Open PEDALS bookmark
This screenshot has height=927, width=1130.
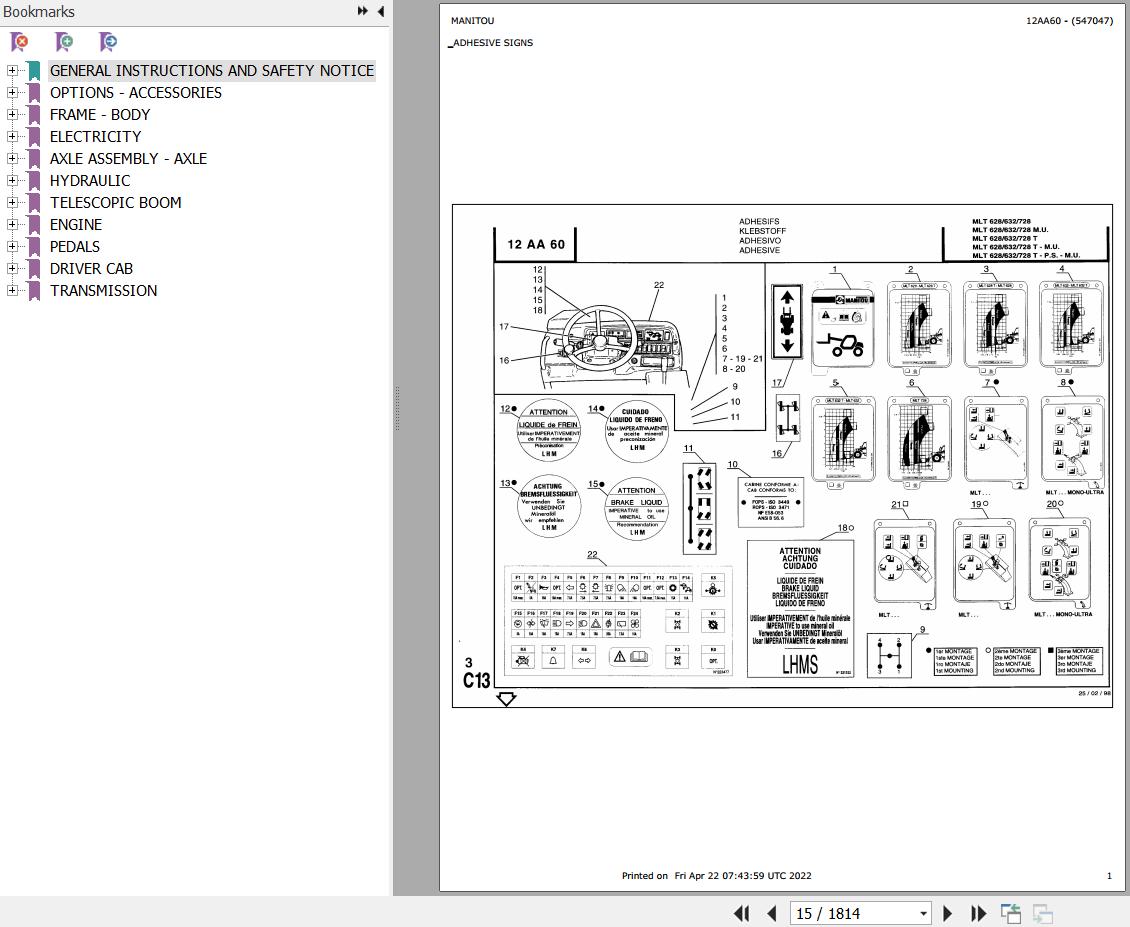pos(74,247)
